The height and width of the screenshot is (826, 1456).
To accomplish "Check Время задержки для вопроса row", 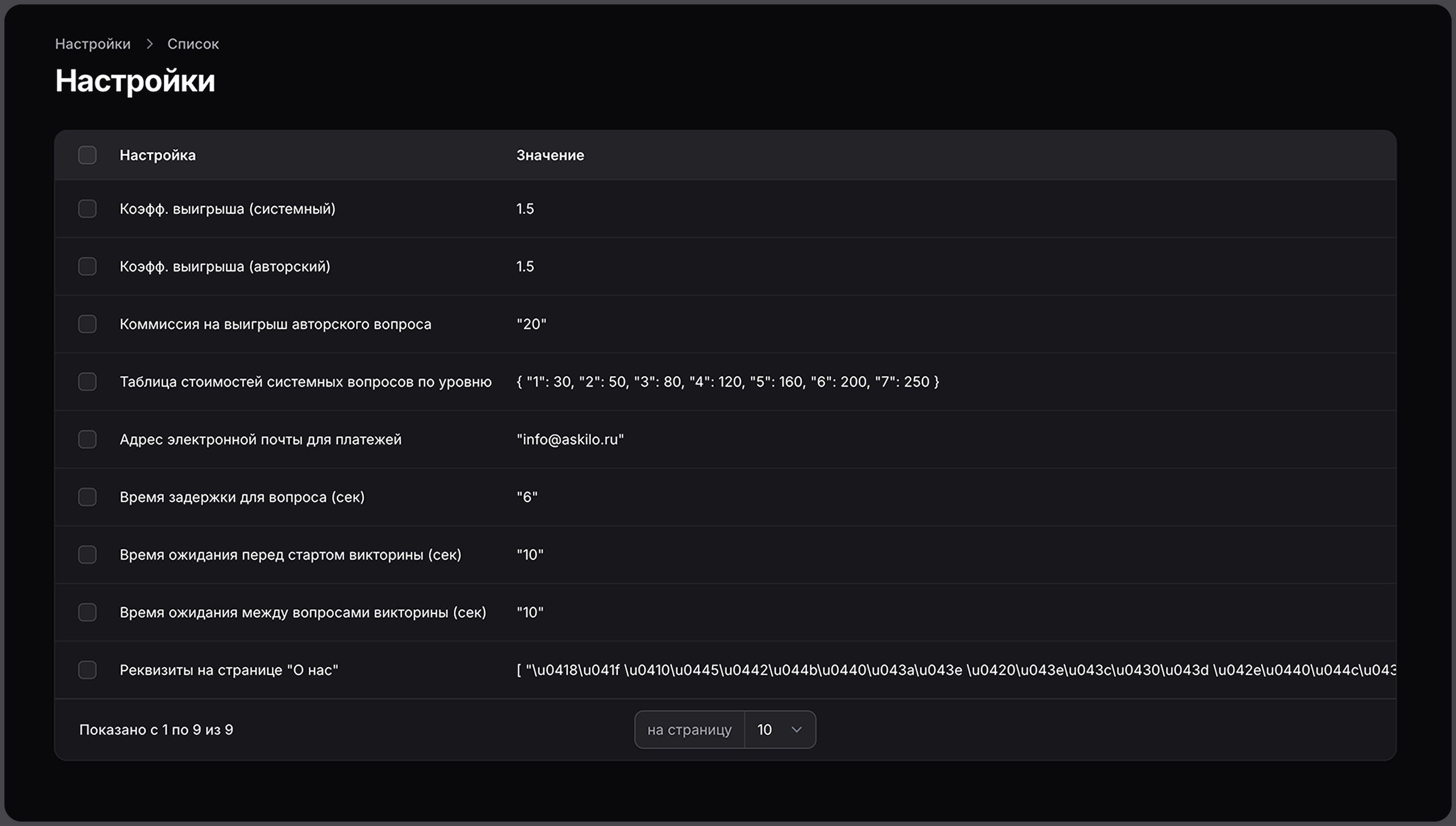I will pos(87,497).
